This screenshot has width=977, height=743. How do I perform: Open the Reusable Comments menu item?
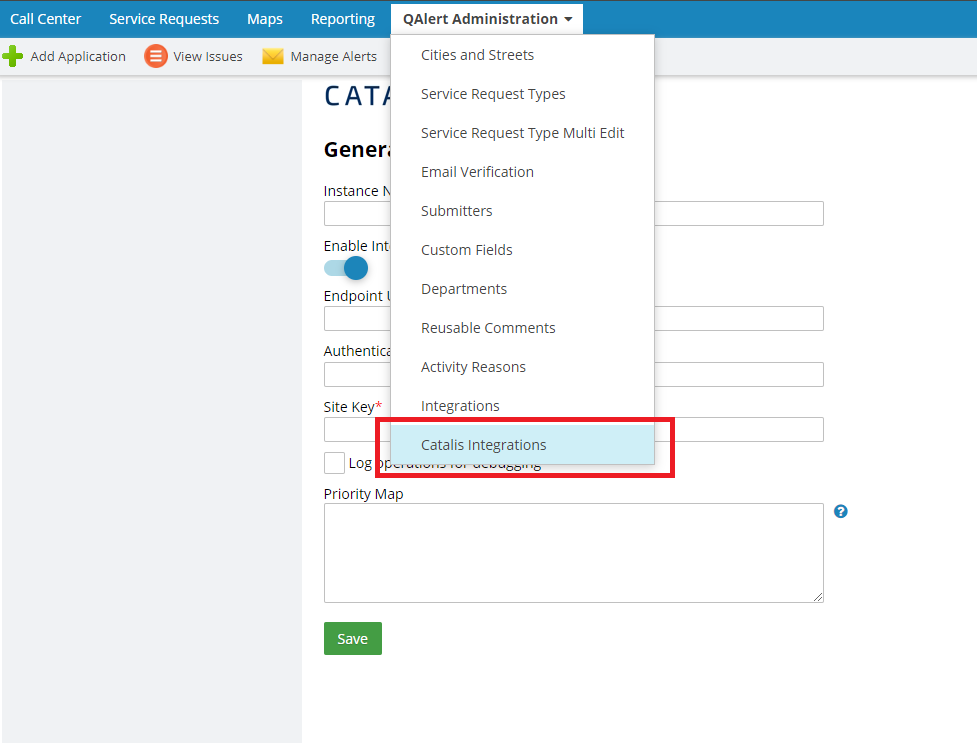[488, 328]
